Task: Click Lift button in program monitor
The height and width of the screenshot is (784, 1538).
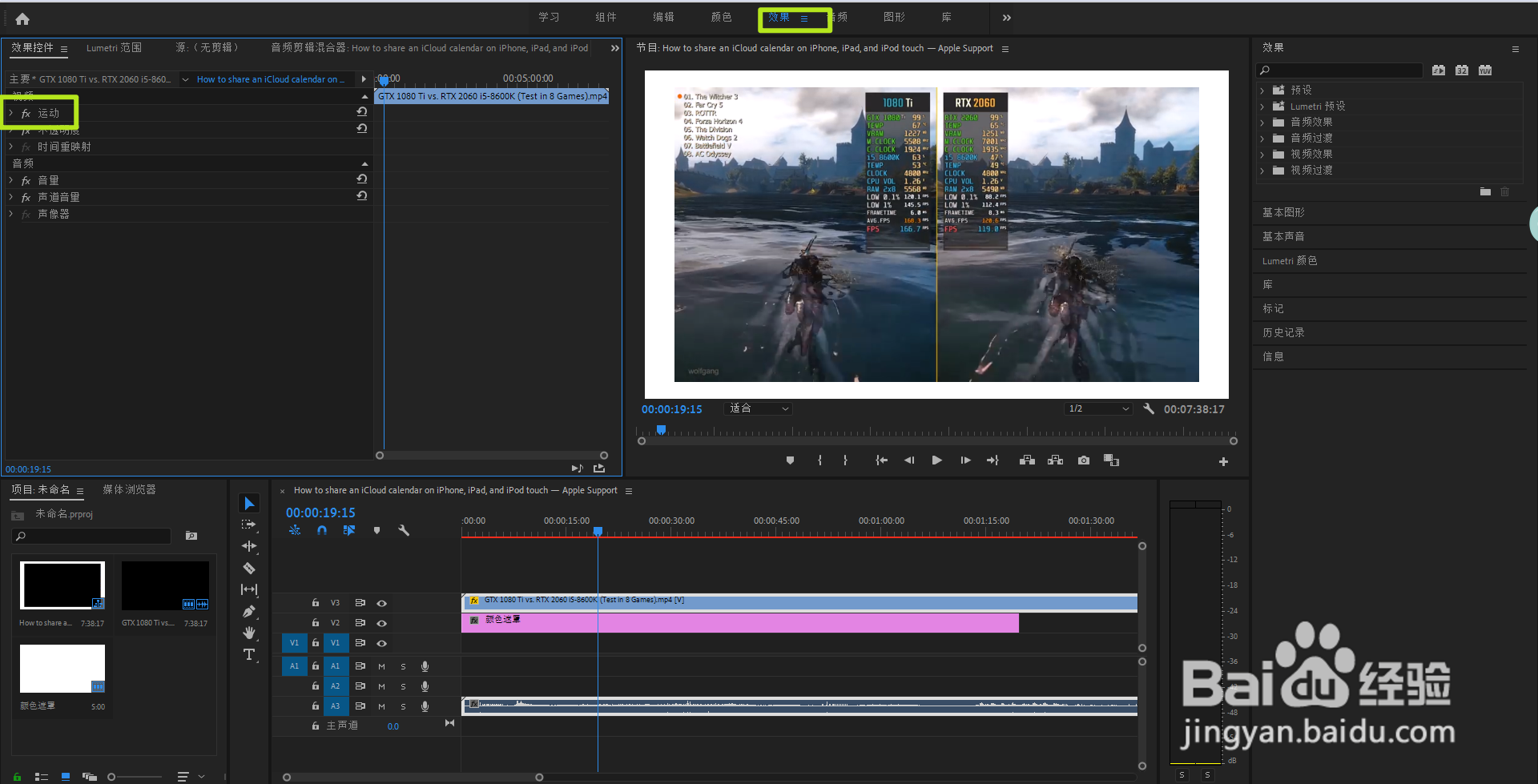Action: 1027,460
